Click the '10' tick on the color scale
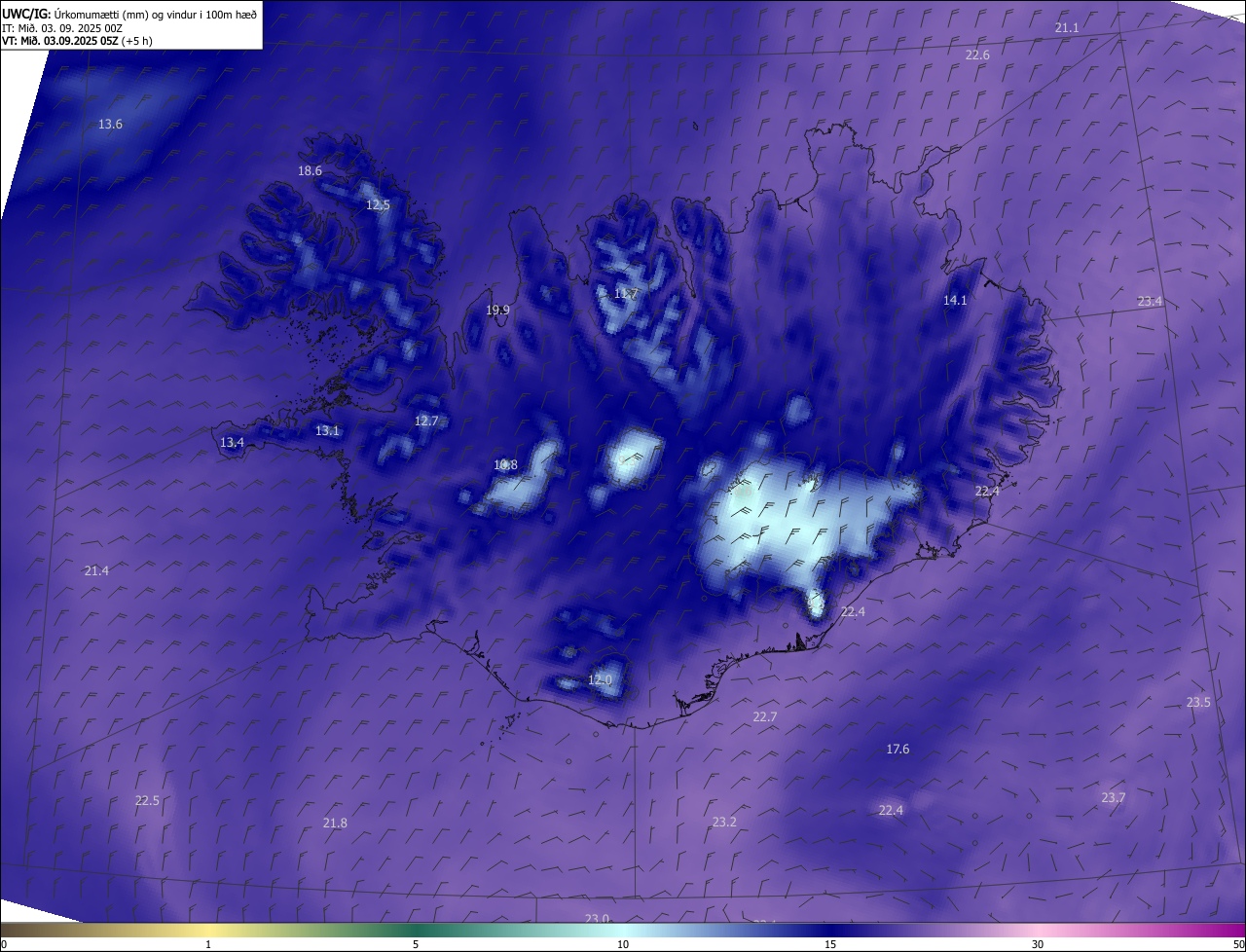Viewport: 1246px width, 952px height. (x=623, y=944)
